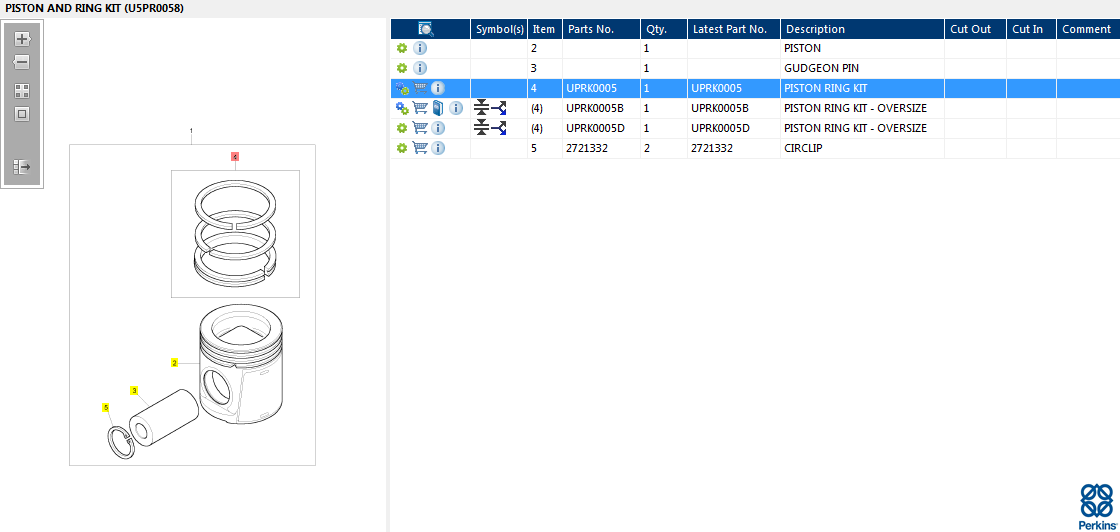Zoom in on the diagram with plus button
Image resolution: width=1120 pixels, height=532 pixels.
[x=22, y=39]
